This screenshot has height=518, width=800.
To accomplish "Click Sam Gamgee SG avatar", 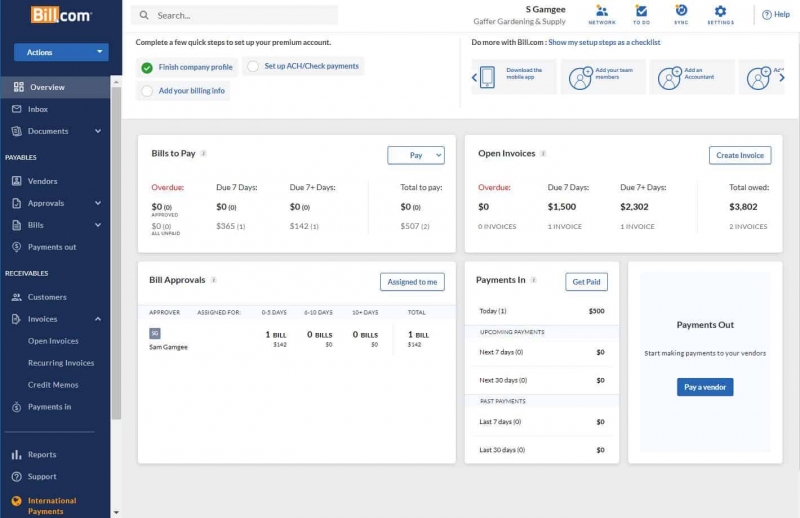I will pos(155,333).
